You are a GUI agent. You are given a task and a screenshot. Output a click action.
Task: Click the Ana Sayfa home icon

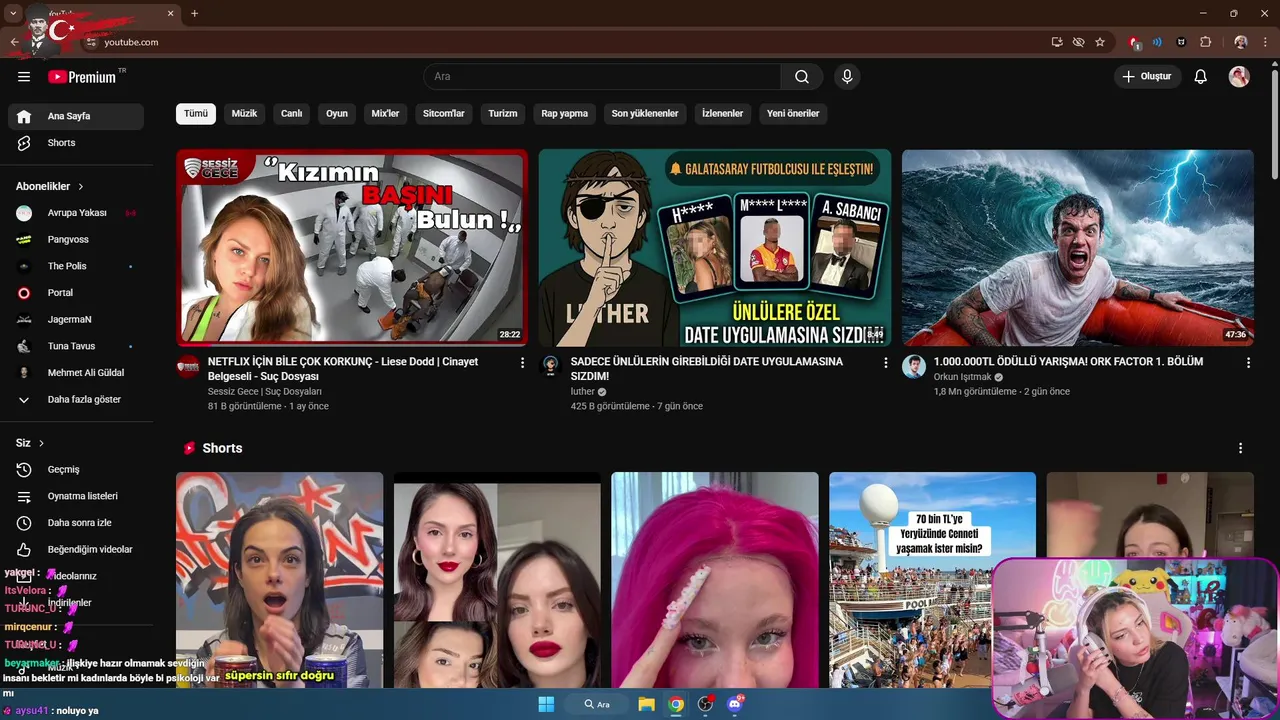pyautogui.click(x=24, y=116)
